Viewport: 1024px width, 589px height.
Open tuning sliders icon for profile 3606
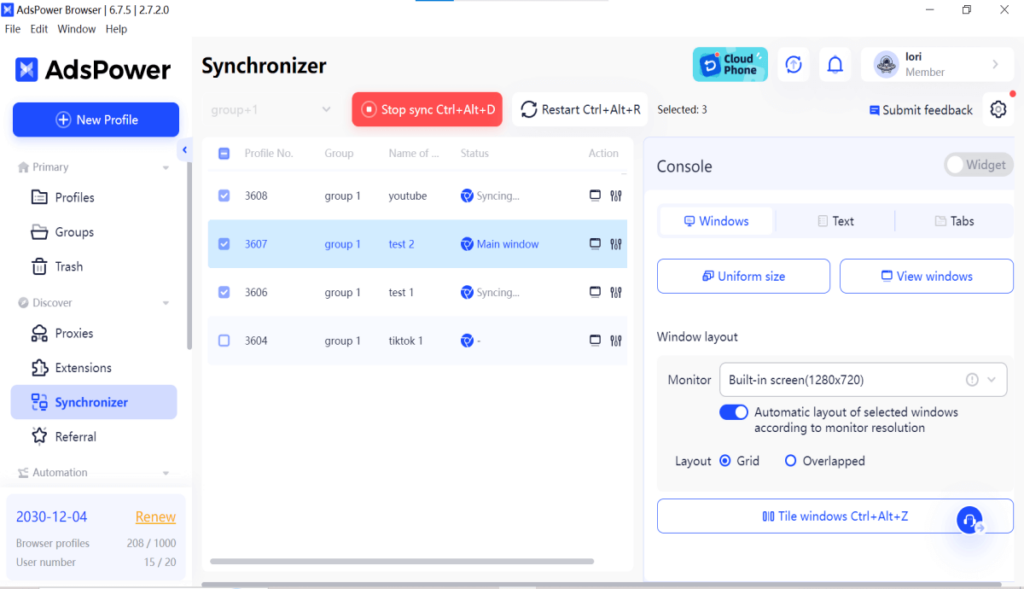(x=616, y=293)
